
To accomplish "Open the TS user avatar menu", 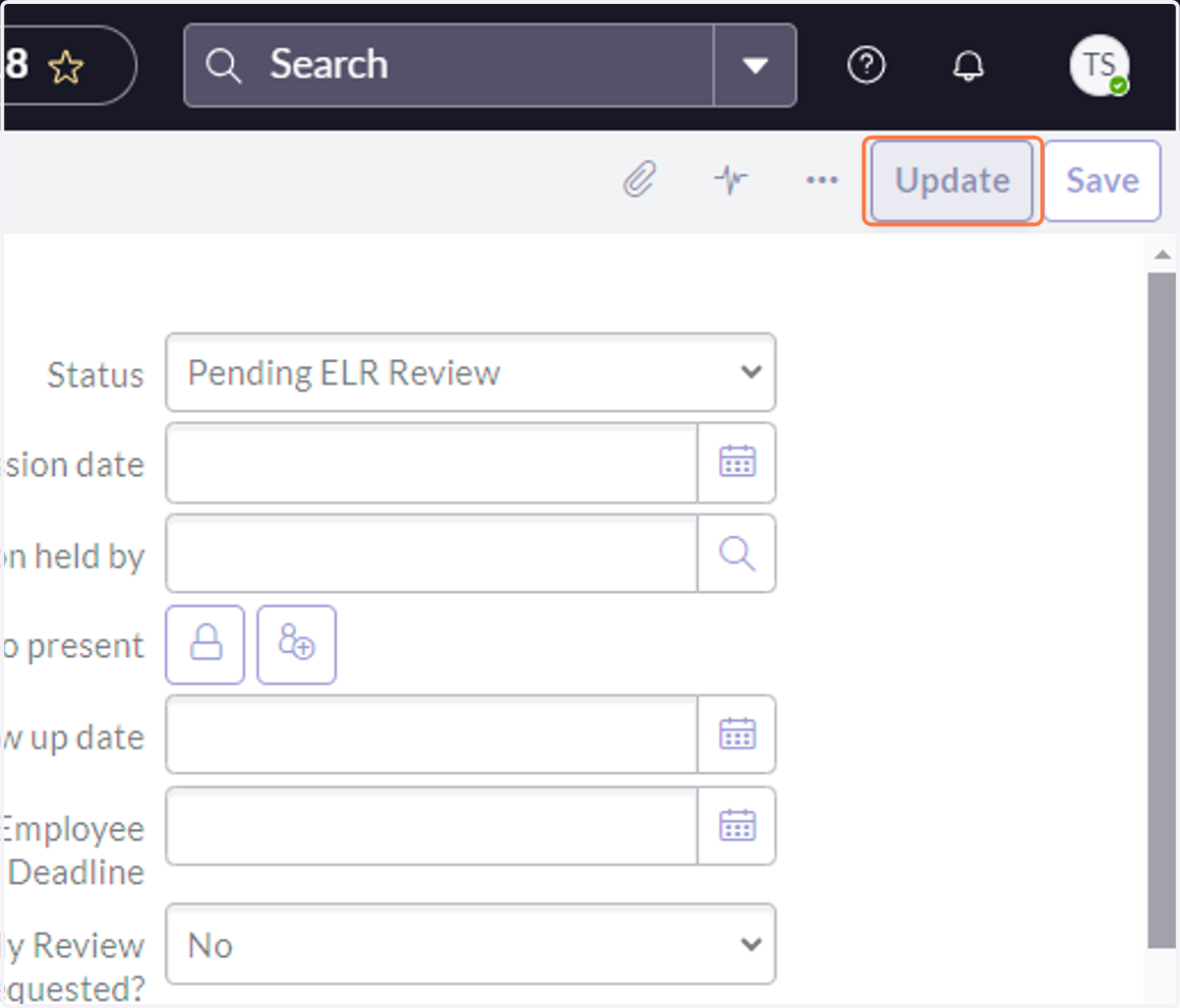I will click(x=1098, y=65).
